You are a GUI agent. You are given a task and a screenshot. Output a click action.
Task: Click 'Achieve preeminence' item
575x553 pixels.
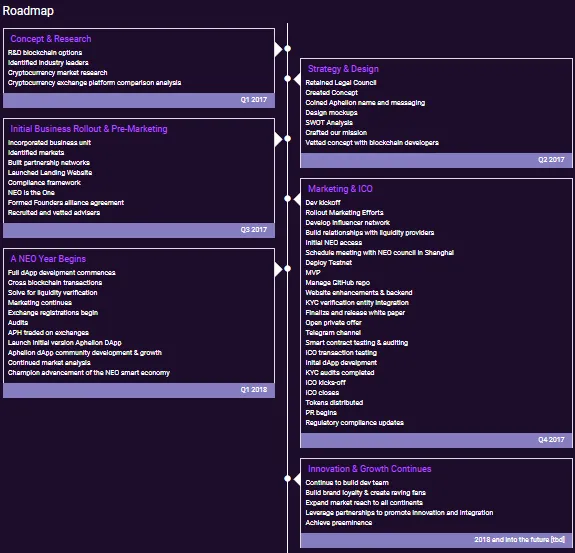tap(339, 523)
